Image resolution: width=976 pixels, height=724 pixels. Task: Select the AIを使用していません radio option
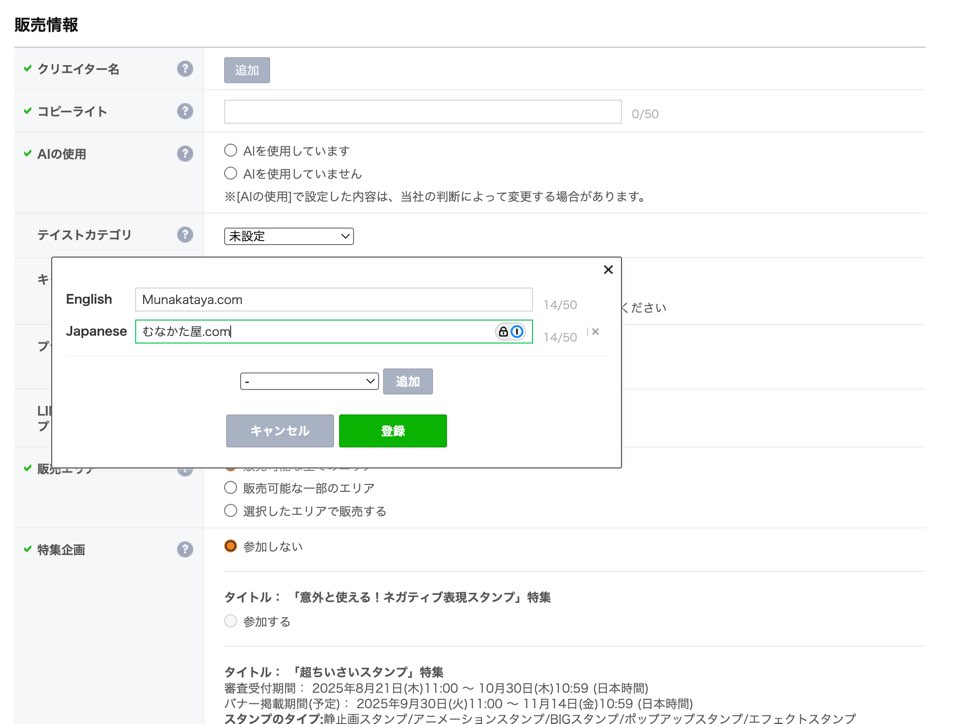tap(231, 173)
